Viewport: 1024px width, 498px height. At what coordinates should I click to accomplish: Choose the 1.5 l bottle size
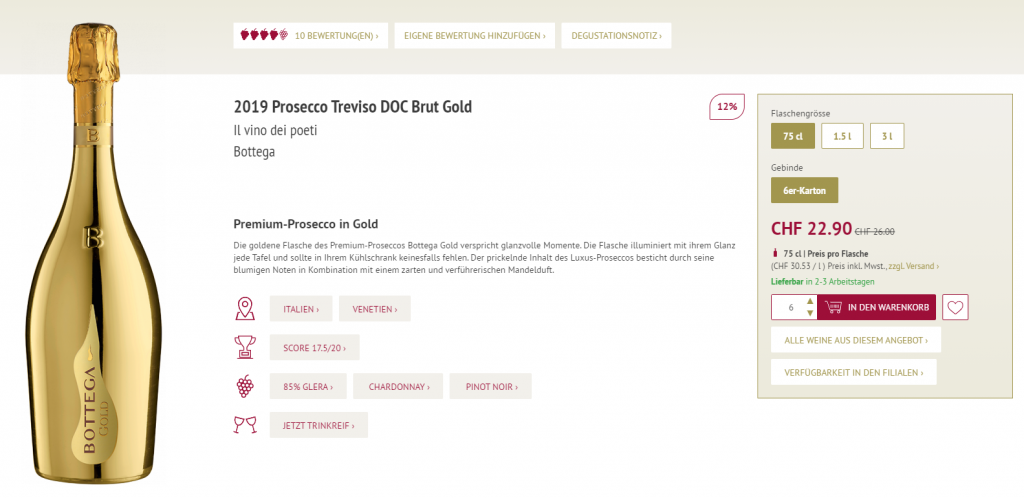pos(842,136)
